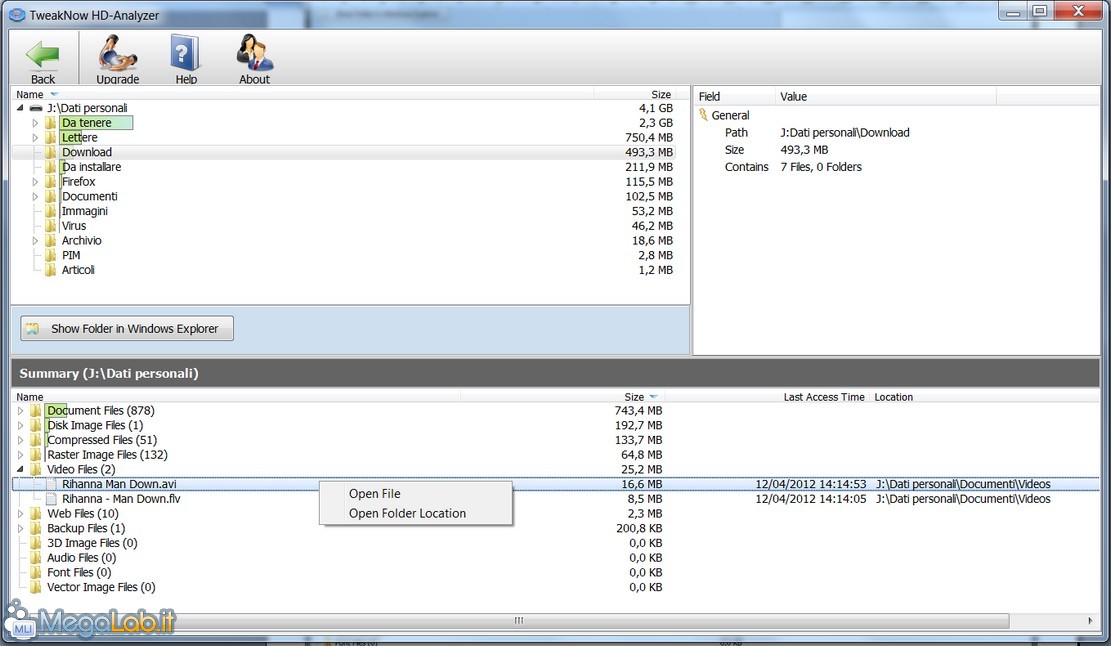The image size is (1111, 646).
Task: Click the Video Files category icon
Action: click(x=35, y=470)
